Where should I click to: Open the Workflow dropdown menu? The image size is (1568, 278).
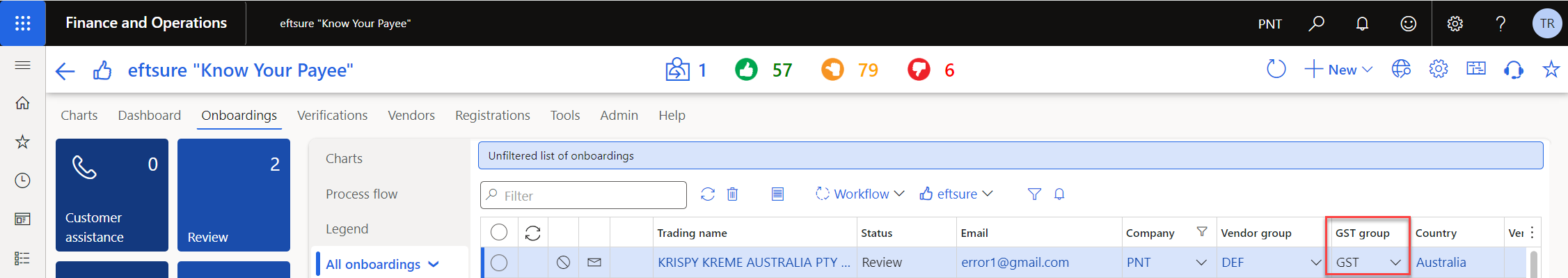(x=860, y=194)
